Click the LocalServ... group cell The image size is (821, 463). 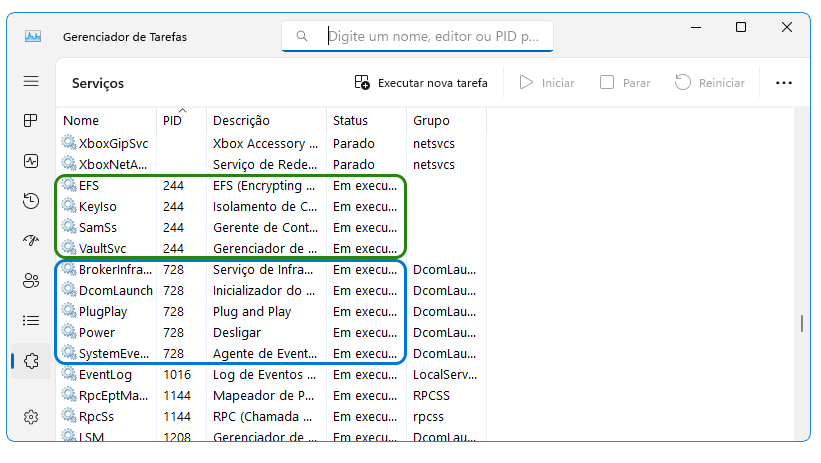pyautogui.click(x=445, y=374)
